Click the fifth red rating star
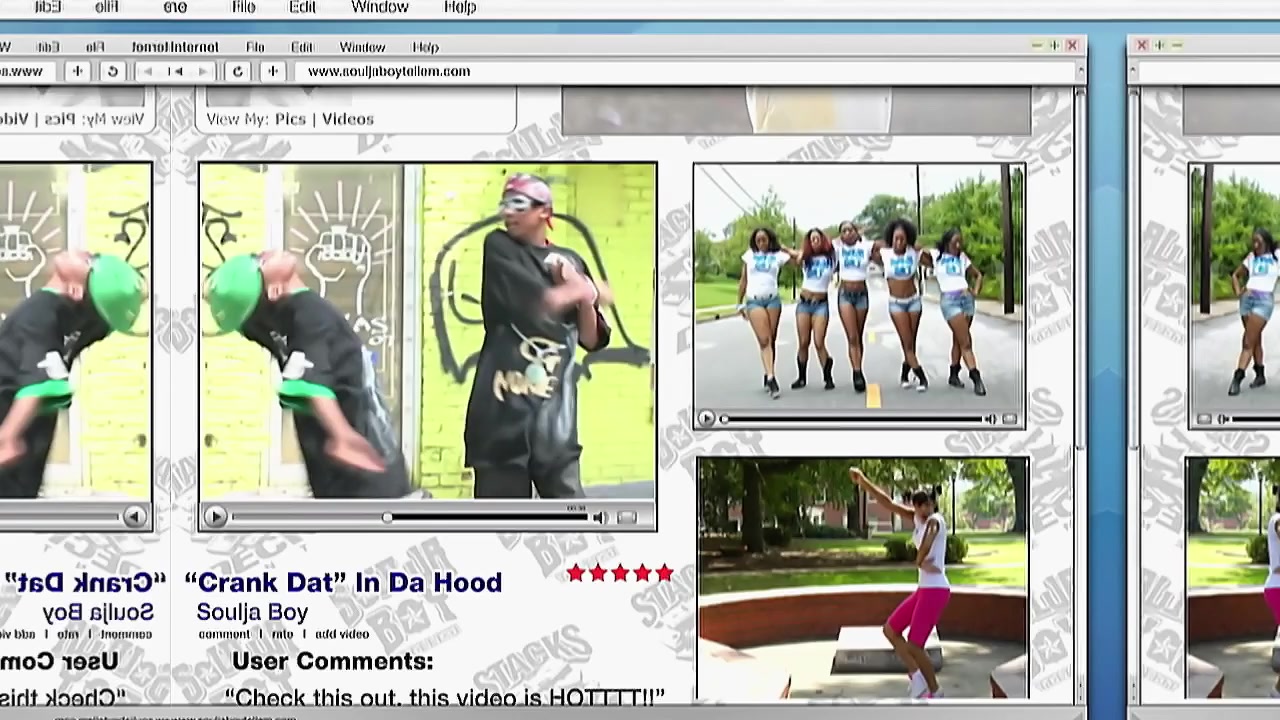 click(x=664, y=573)
